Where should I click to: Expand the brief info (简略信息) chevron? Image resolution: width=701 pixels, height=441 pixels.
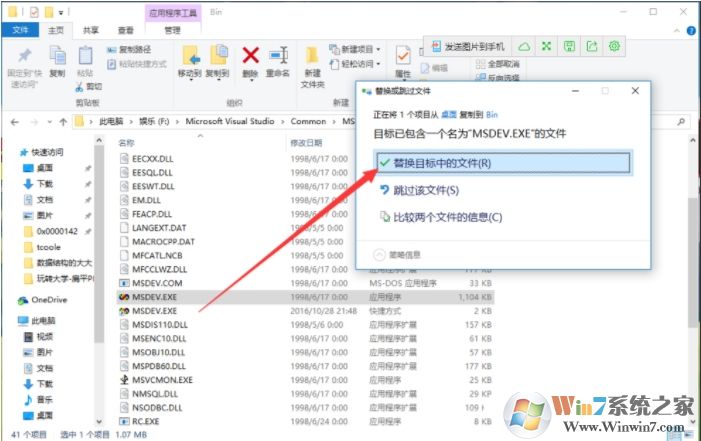[x=379, y=255]
